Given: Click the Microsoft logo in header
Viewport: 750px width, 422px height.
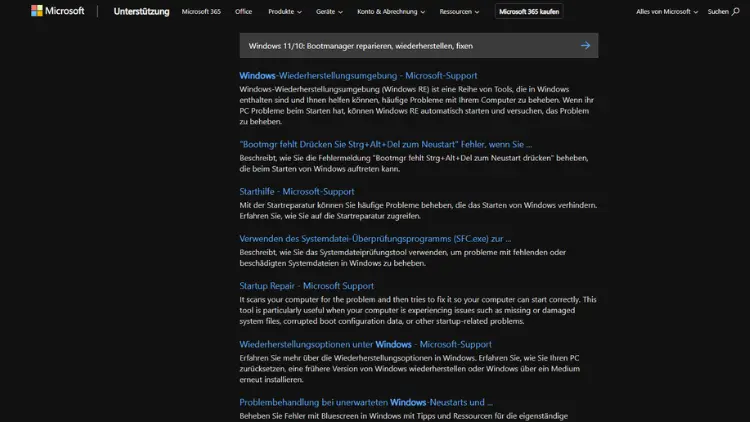Looking at the screenshot, I should [57, 11].
